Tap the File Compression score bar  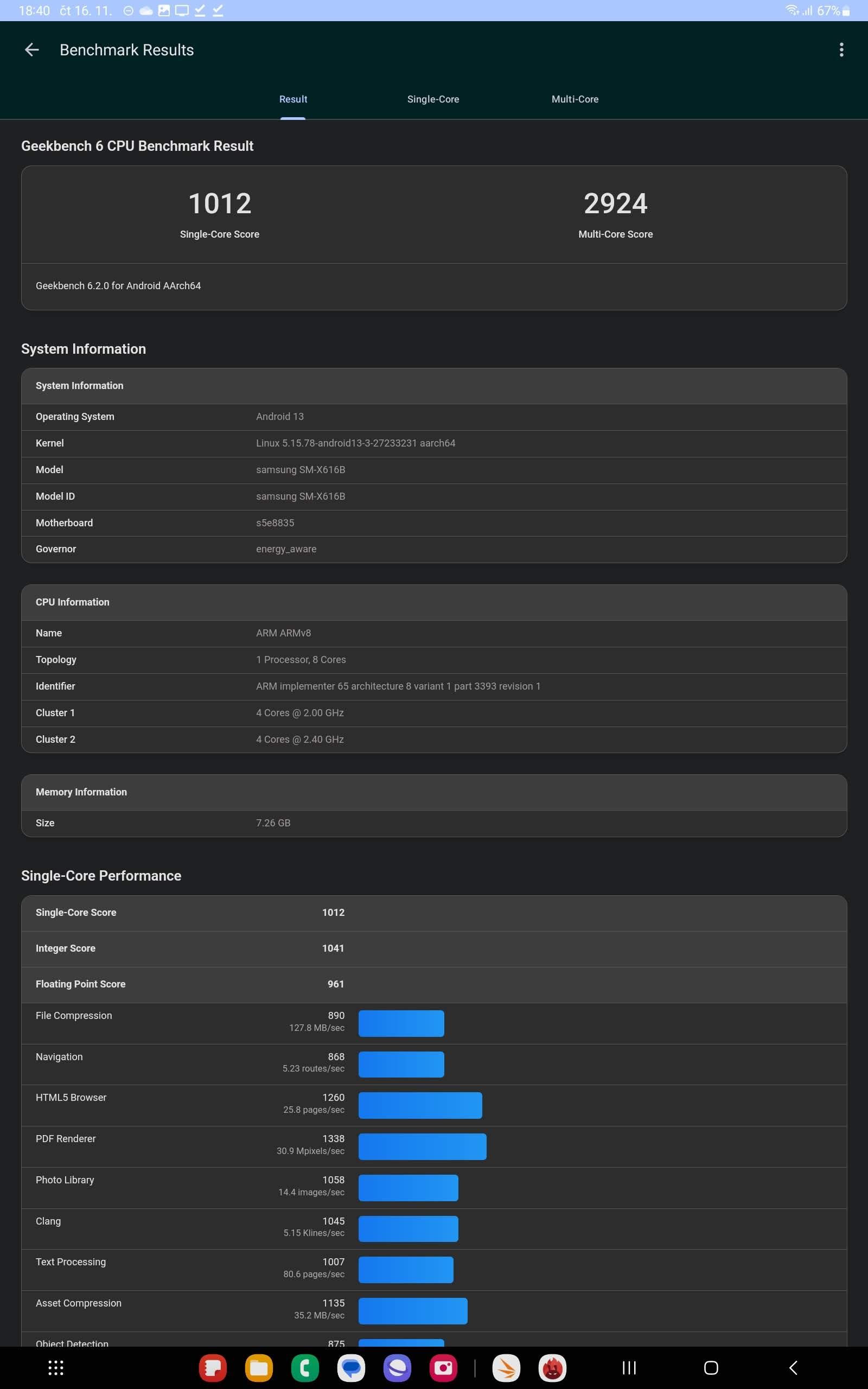pos(401,1023)
